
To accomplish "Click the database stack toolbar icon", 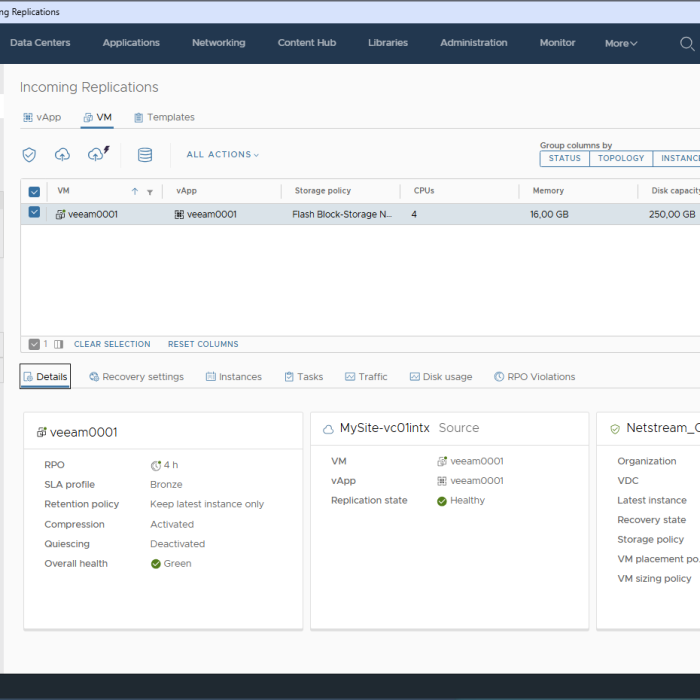I will [x=145, y=155].
